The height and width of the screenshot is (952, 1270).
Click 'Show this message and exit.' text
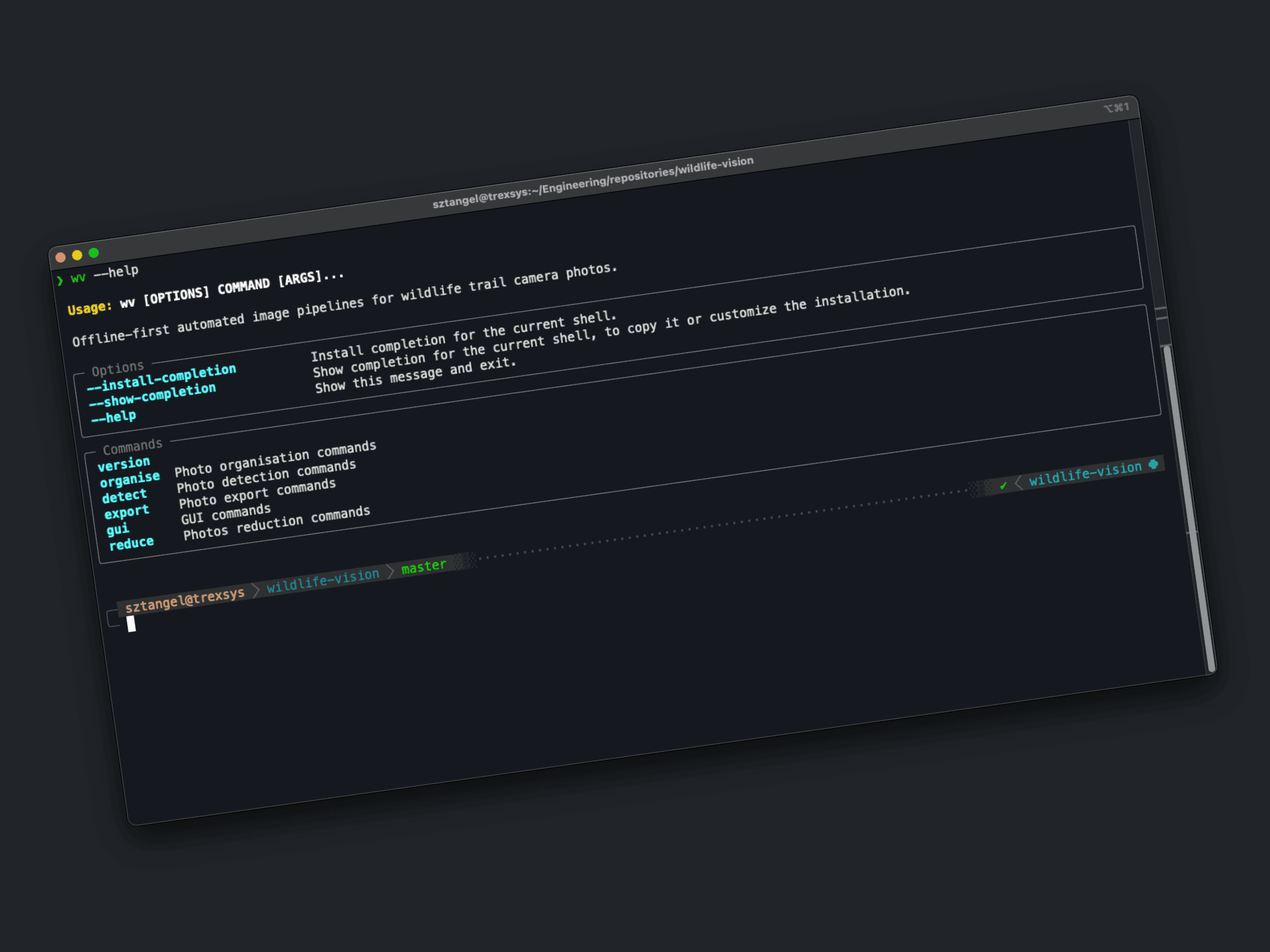pyautogui.click(x=415, y=375)
